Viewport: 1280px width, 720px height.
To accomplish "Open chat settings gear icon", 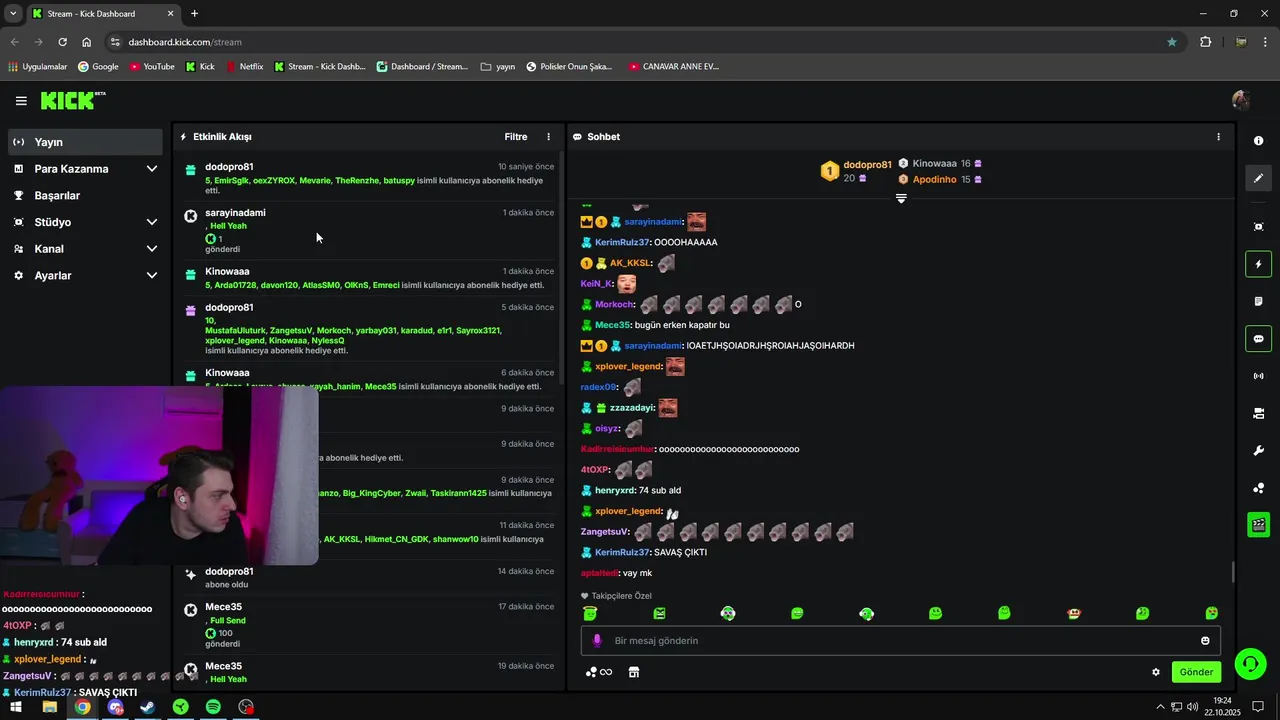I will coord(1156,672).
